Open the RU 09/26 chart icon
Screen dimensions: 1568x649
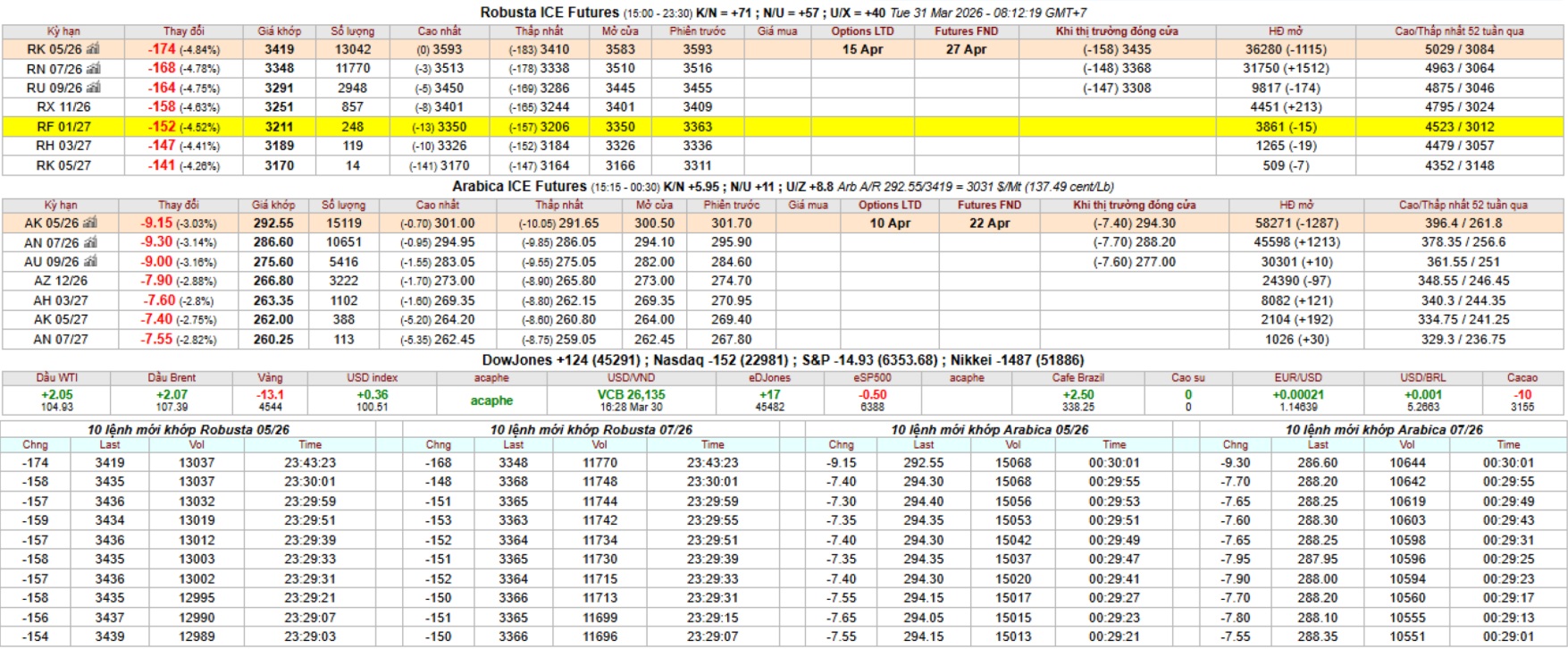93,88
